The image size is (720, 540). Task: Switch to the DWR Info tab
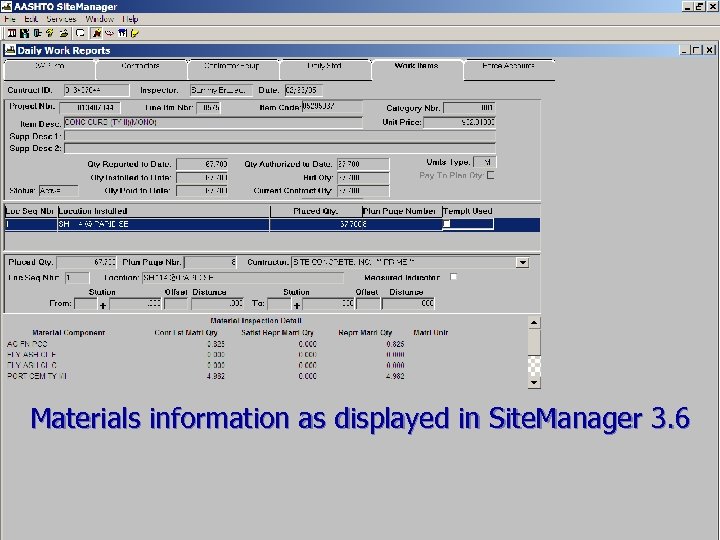[x=50, y=69]
